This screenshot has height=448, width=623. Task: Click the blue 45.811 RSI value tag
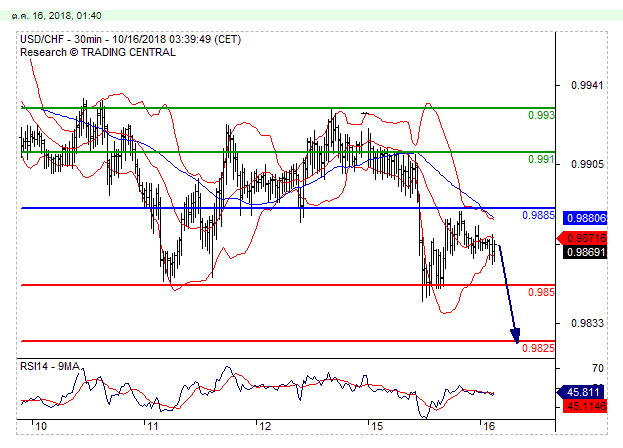coord(582,392)
